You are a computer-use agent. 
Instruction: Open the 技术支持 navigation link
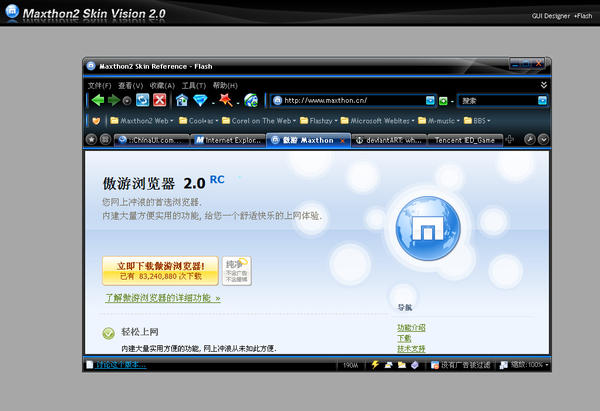[411, 349]
